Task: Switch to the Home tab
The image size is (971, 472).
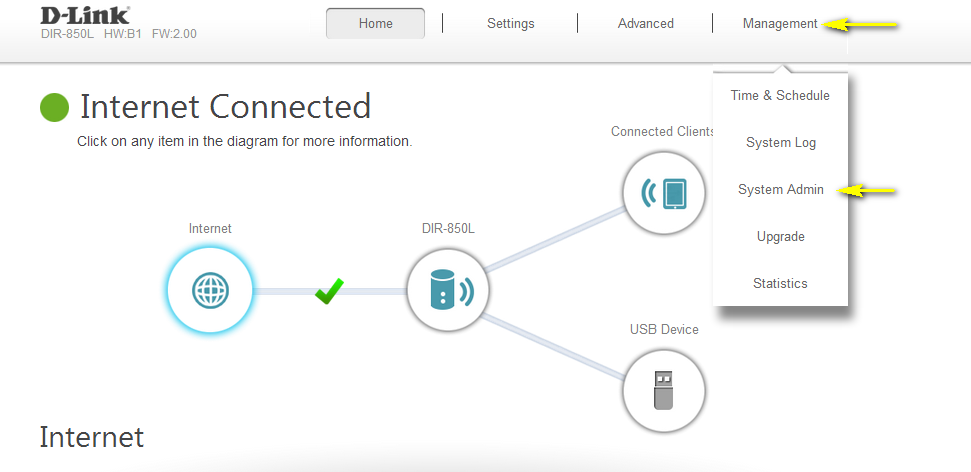Action: tap(375, 23)
